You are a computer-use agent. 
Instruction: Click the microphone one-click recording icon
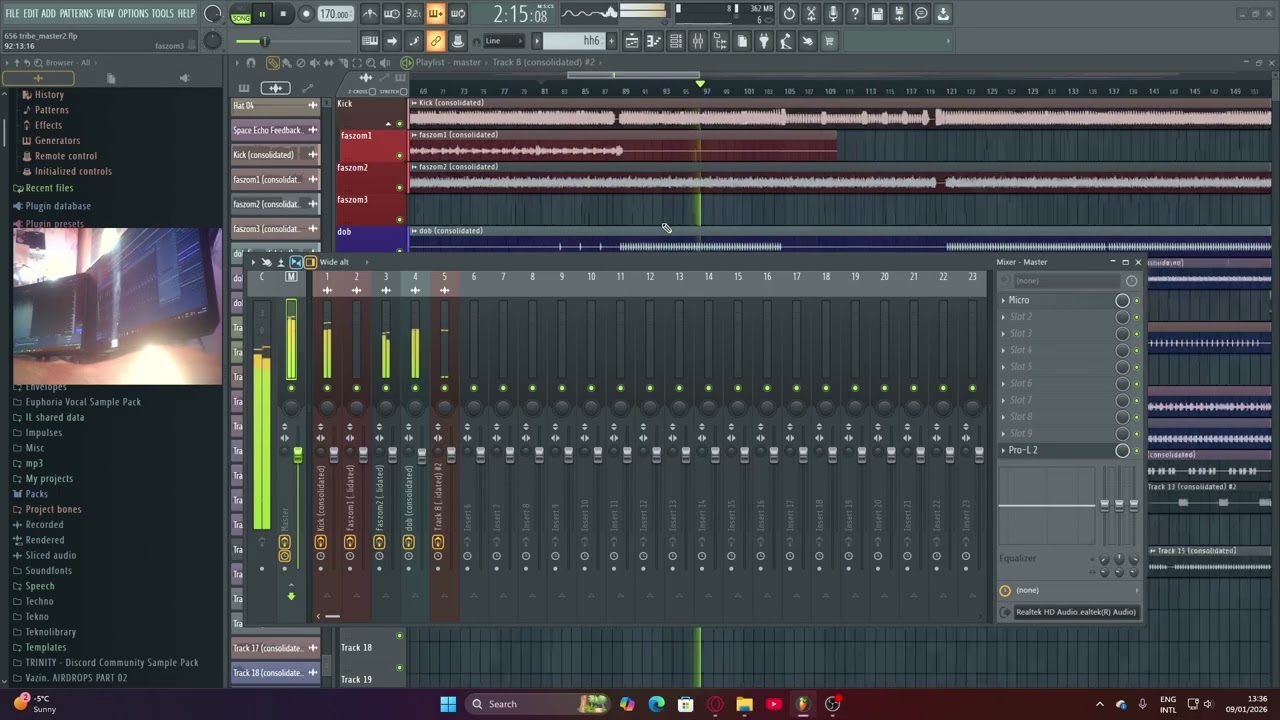tap(833, 14)
